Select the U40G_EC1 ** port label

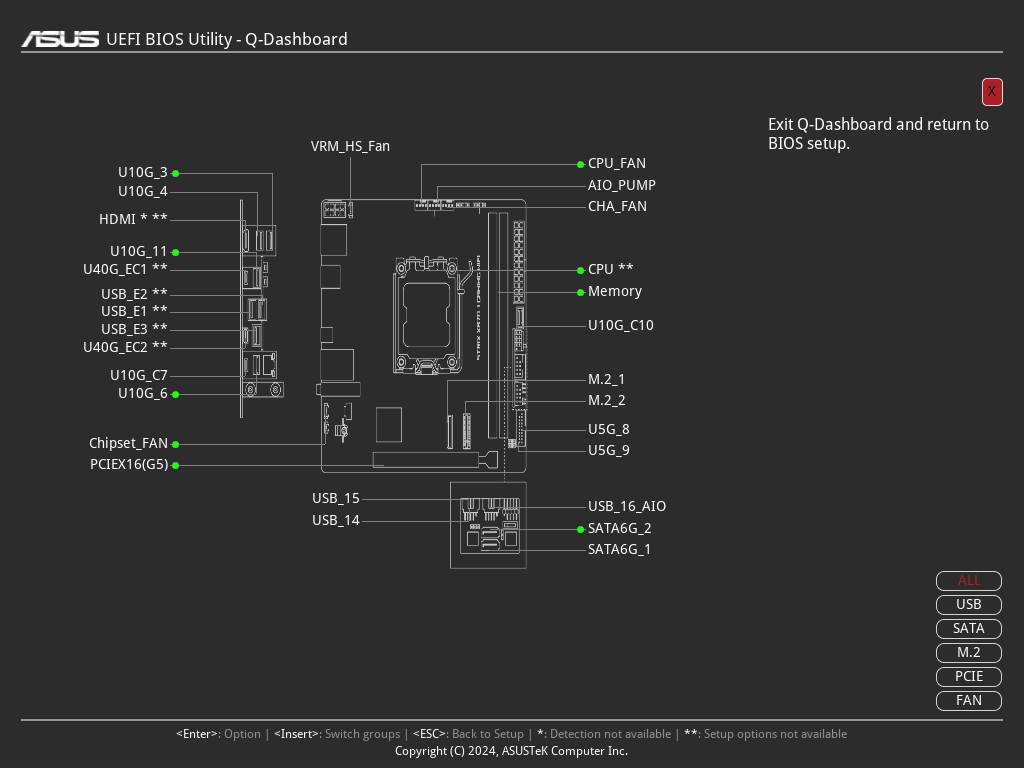[x=125, y=269]
